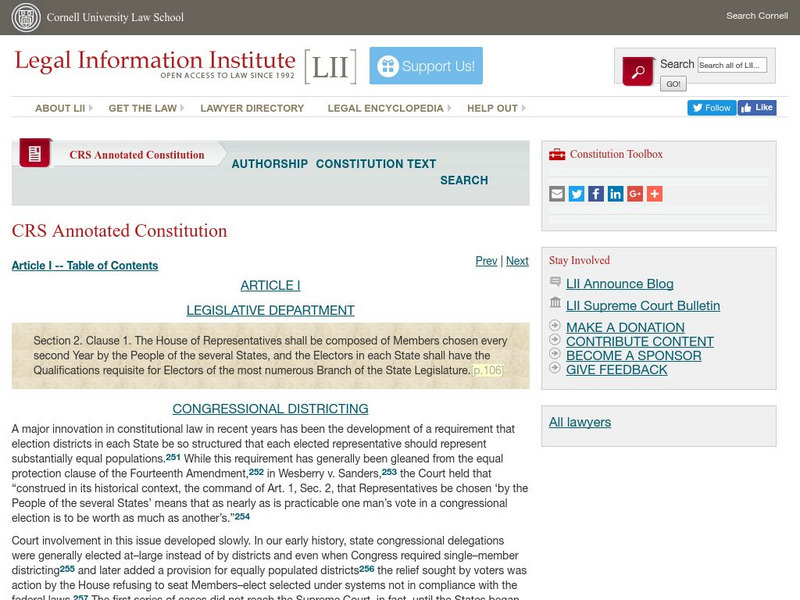Click the email share icon
The height and width of the screenshot is (600, 800).
(x=557, y=194)
